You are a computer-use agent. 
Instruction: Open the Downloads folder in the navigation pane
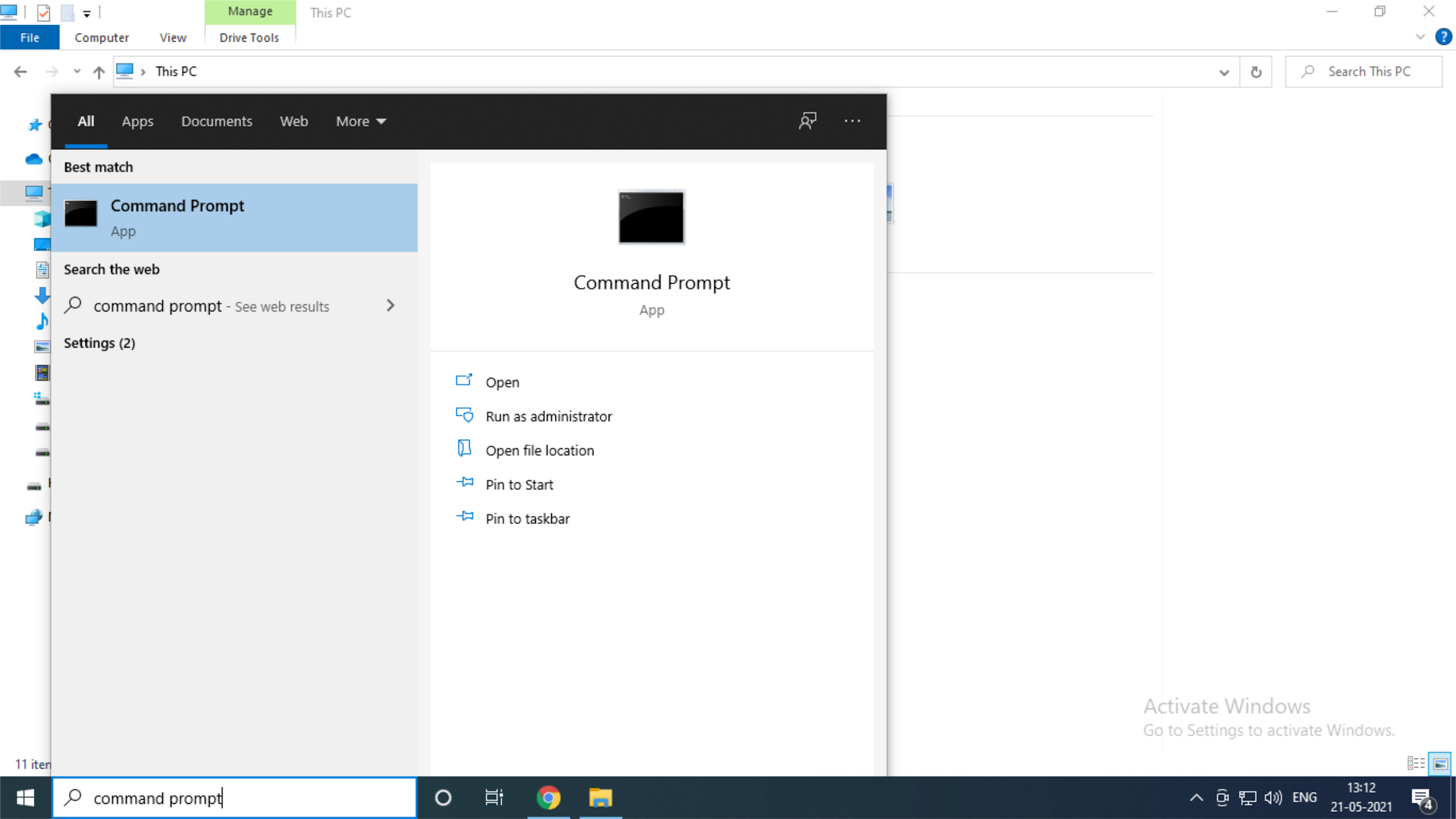click(x=42, y=295)
